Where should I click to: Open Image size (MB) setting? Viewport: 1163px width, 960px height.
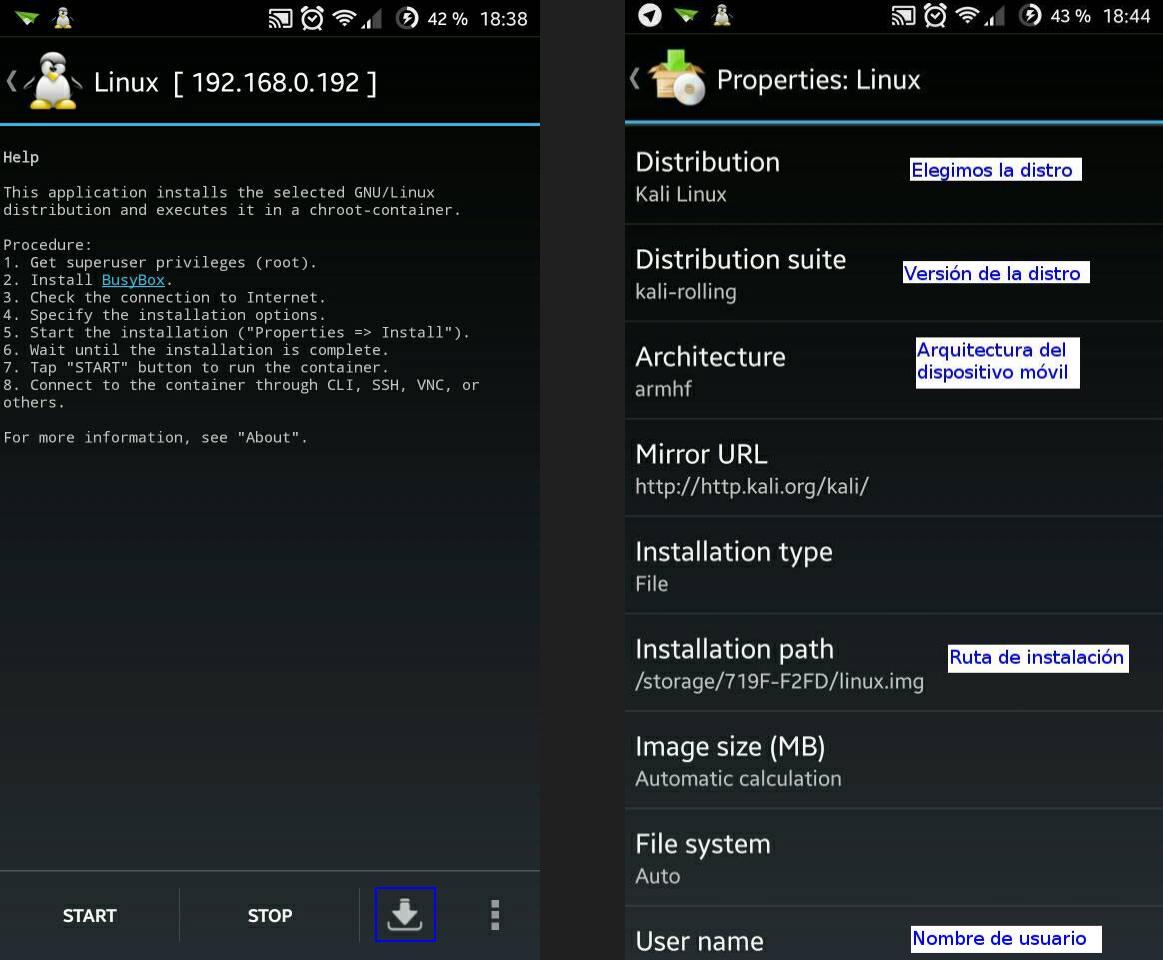(894, 760)
